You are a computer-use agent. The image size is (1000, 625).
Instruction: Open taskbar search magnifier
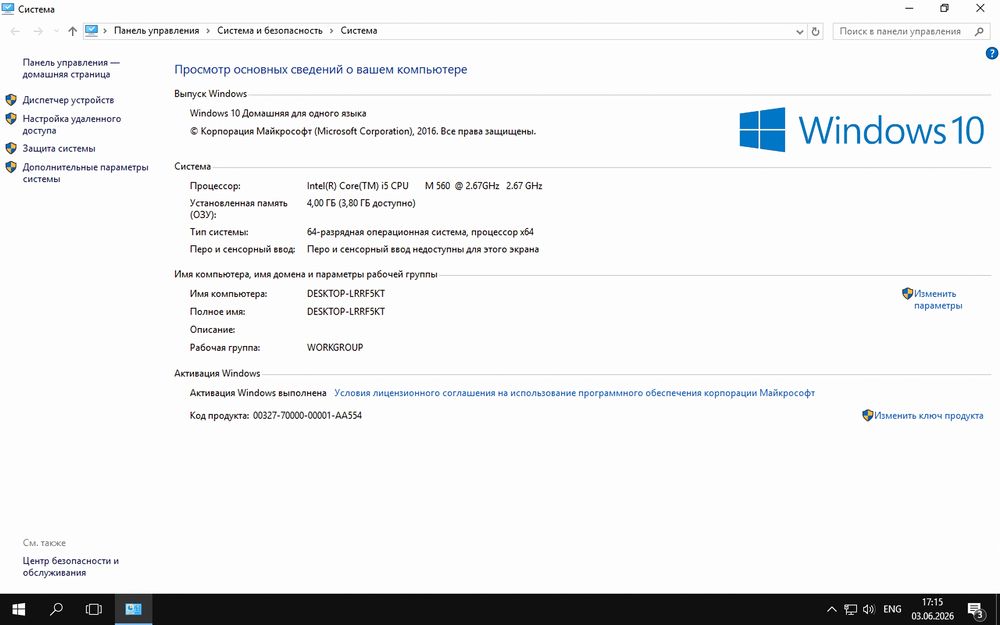(56, 609)
